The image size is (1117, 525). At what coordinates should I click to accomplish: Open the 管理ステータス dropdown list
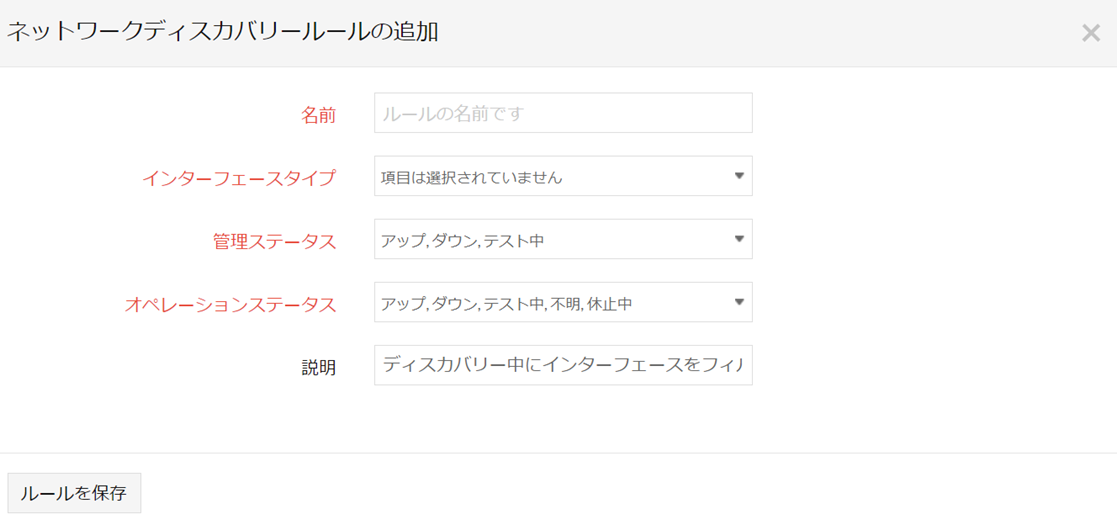pos(550,240)
